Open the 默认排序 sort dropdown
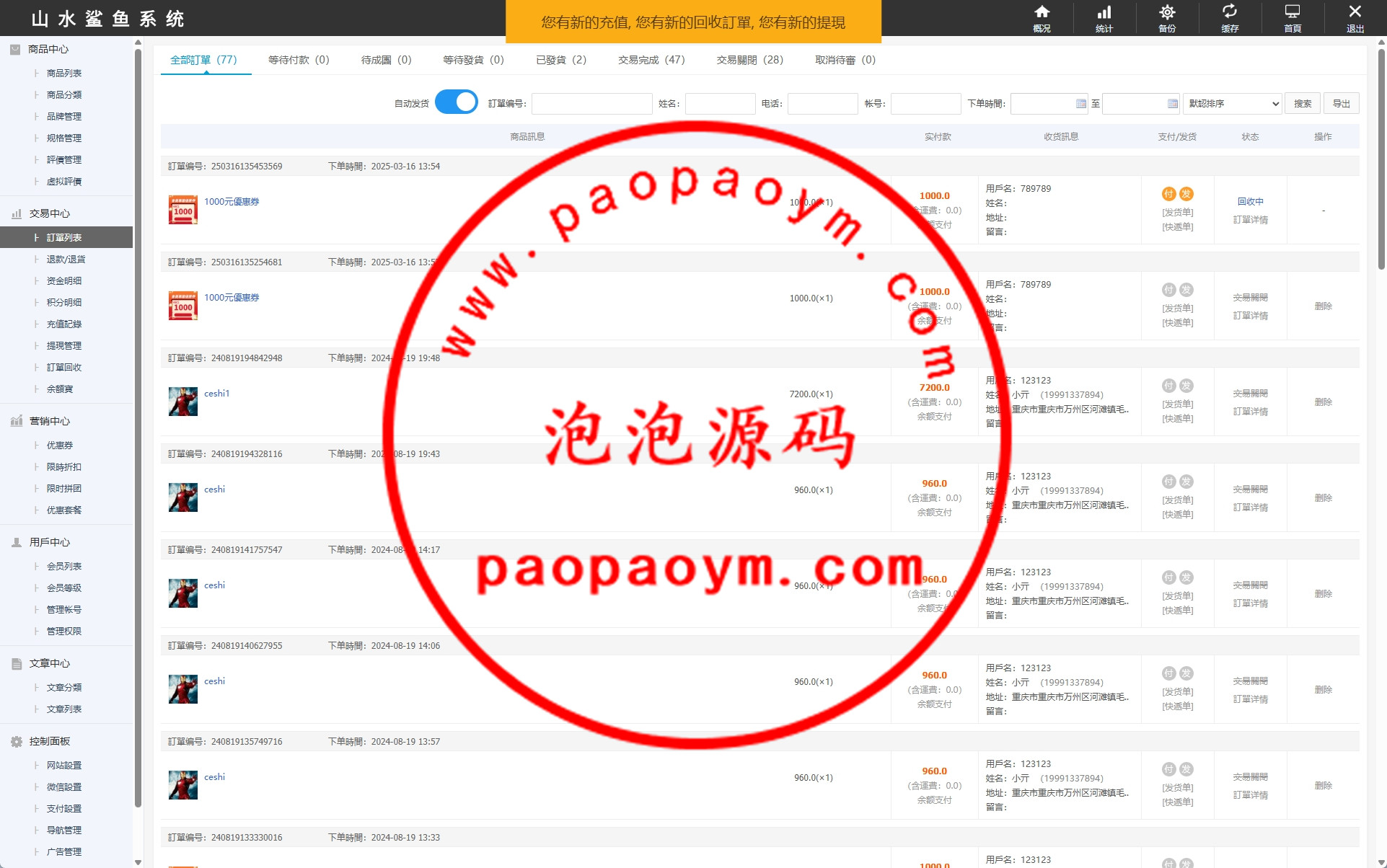 1233,104
